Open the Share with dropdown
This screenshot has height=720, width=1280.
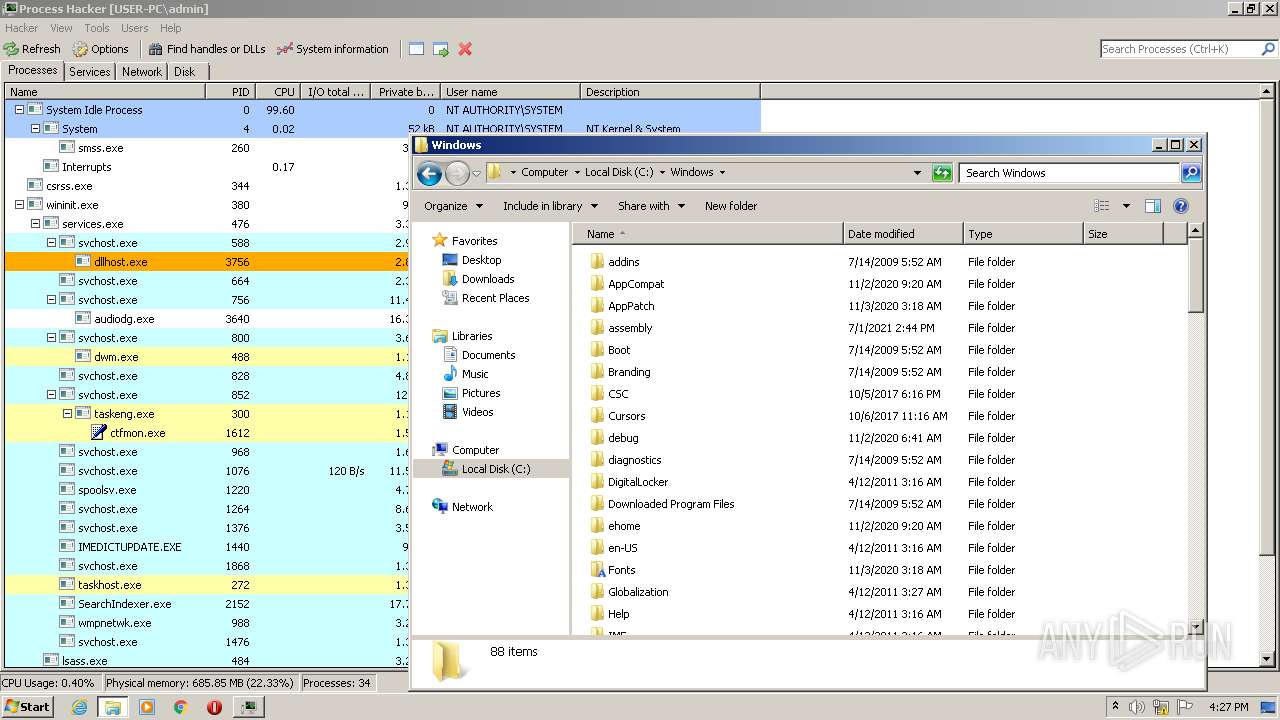click(x=651, y=206)
